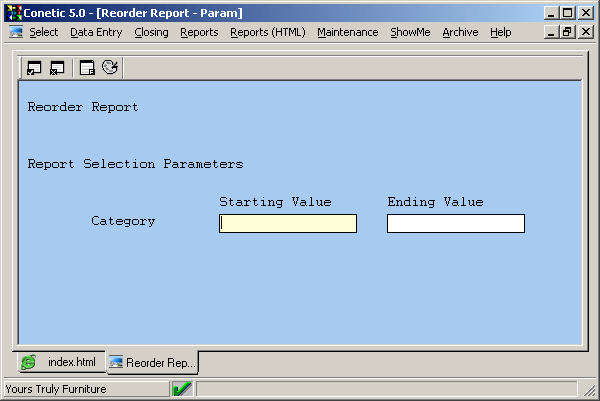Image resolution: width=600 pixels, height=401 pixels.
Task: Switch to the Reorder Rep... tab
Action: (152, 362)
